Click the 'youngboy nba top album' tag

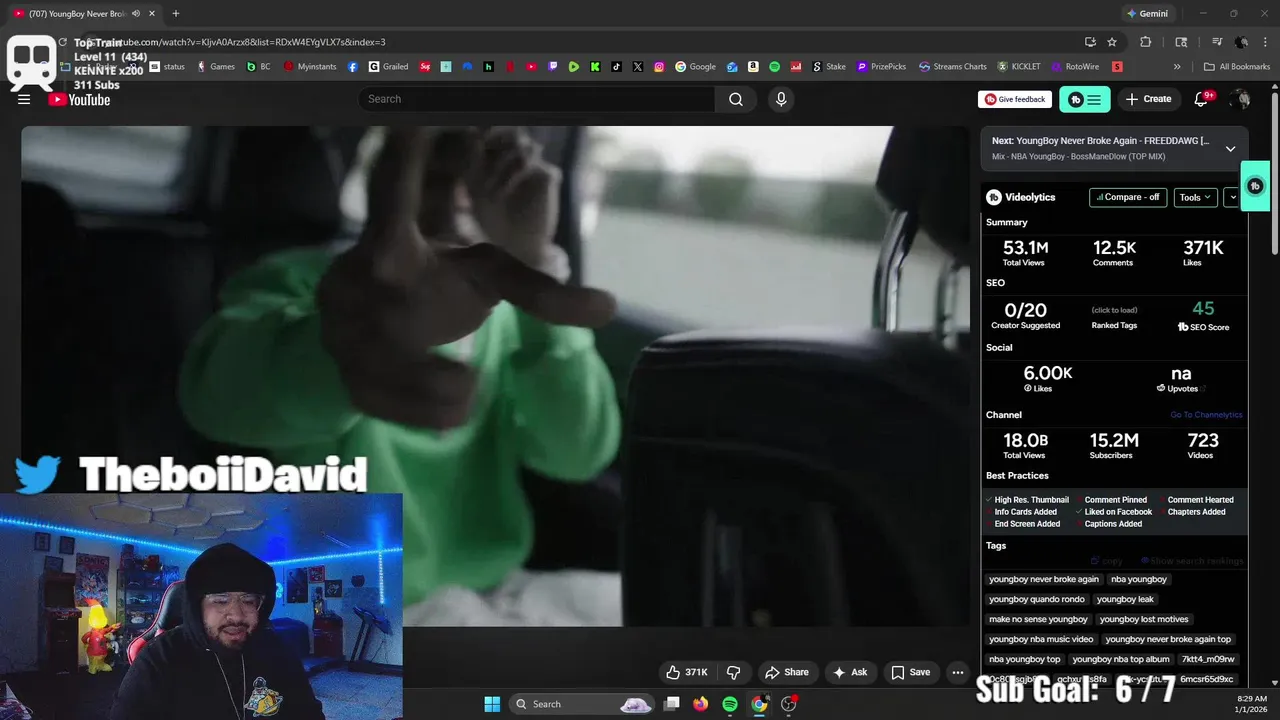[x=1121, y=659]
